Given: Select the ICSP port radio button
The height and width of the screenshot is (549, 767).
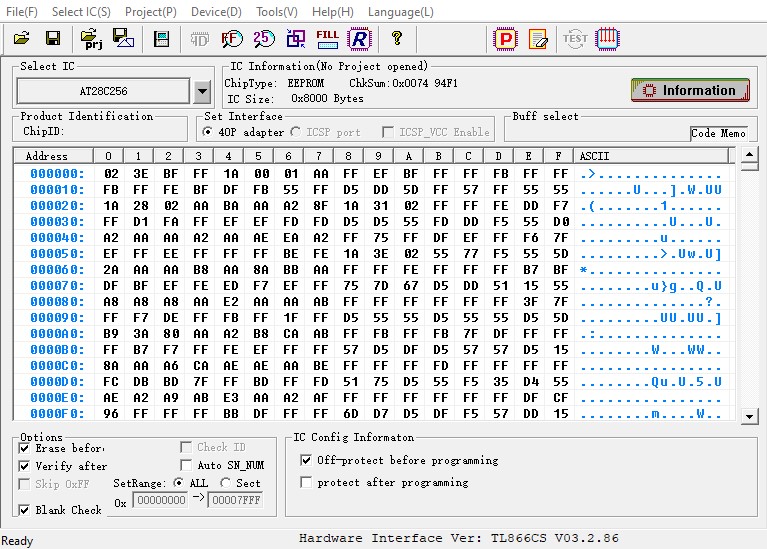Looking at the screenshot, I should coord(295,132).
